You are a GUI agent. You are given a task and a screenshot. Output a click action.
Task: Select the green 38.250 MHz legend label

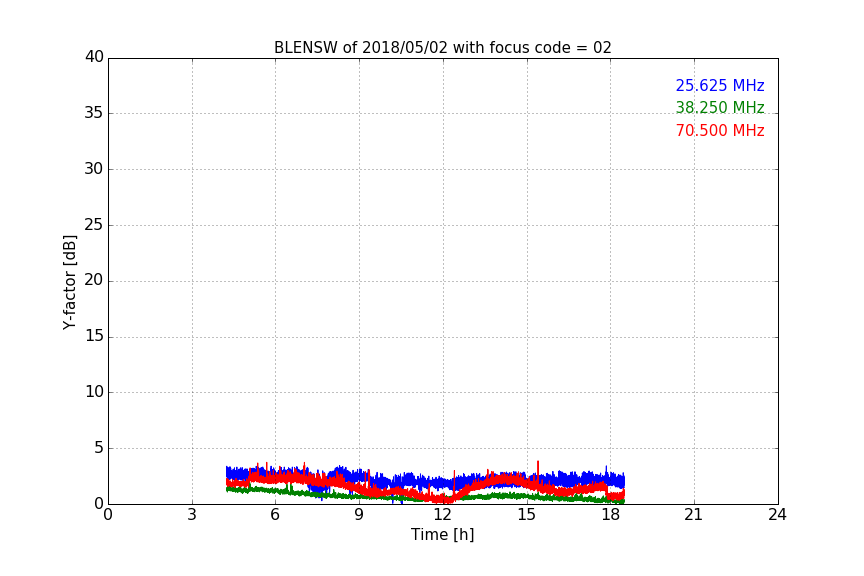tap(720, 107)
